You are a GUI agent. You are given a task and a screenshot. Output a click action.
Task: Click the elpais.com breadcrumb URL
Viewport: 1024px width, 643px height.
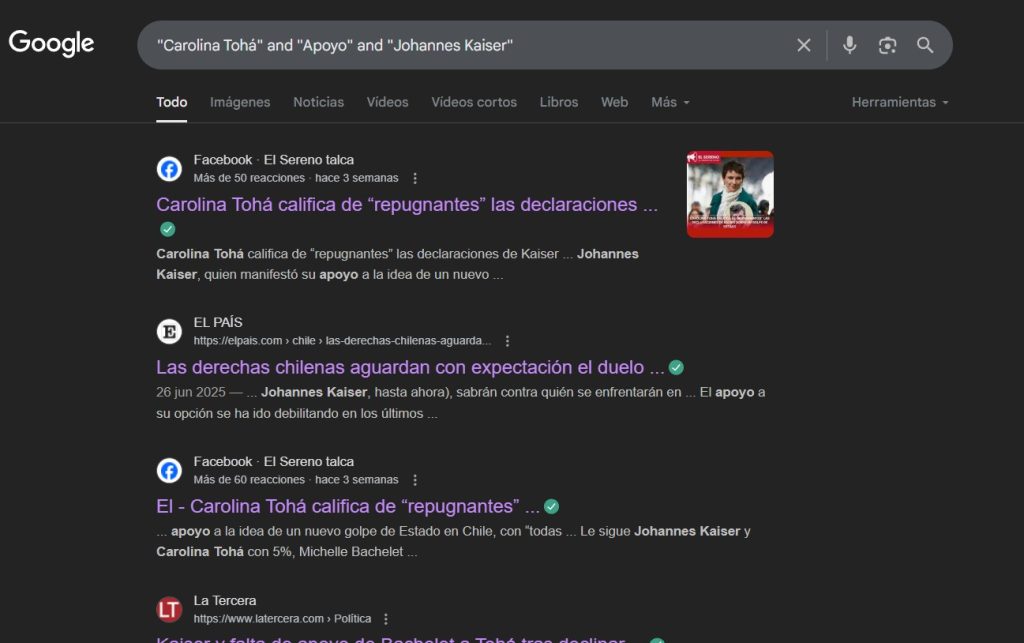(x=342, y=341)
